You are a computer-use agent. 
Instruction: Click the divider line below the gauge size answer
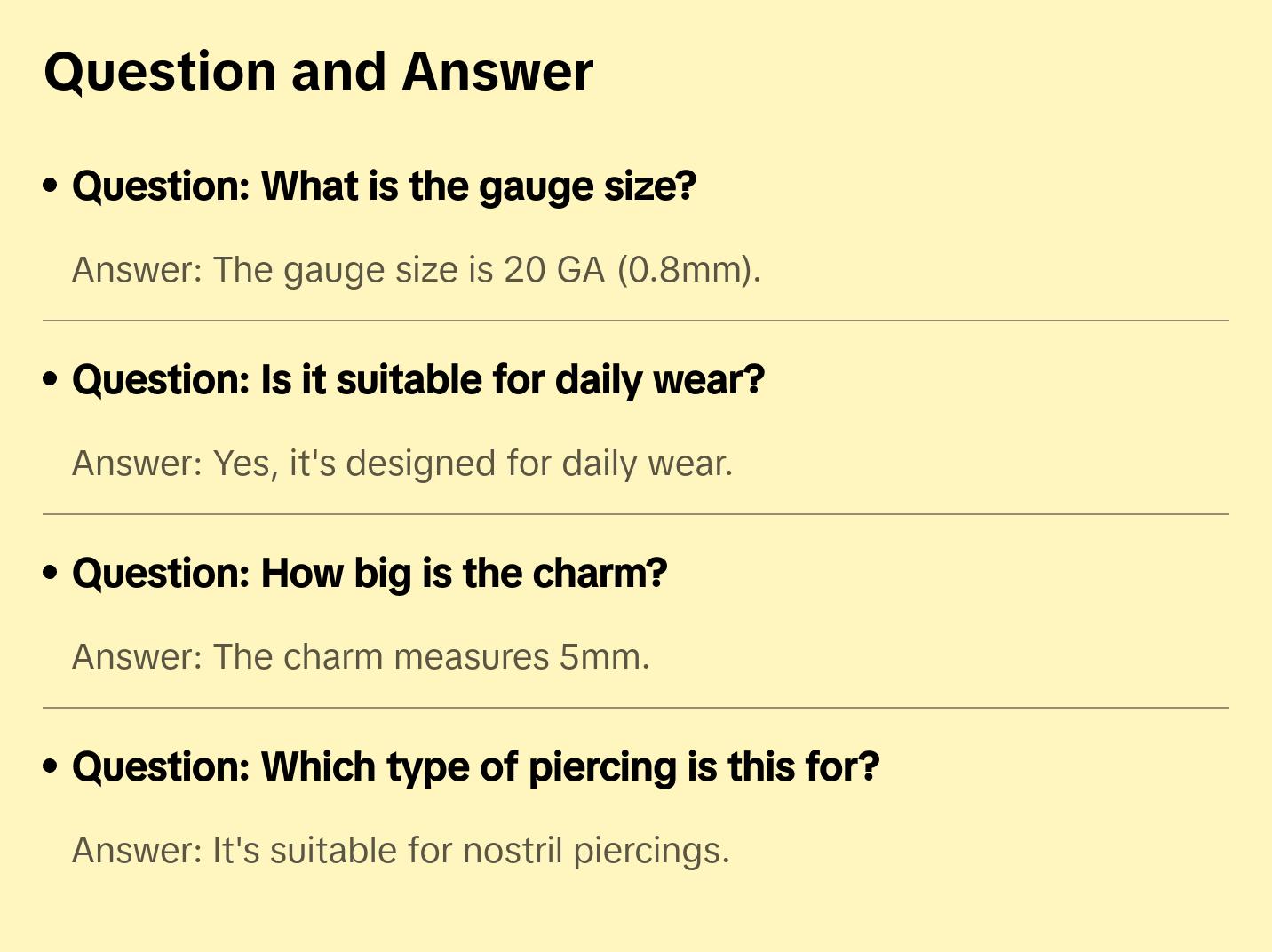[635, 321]
